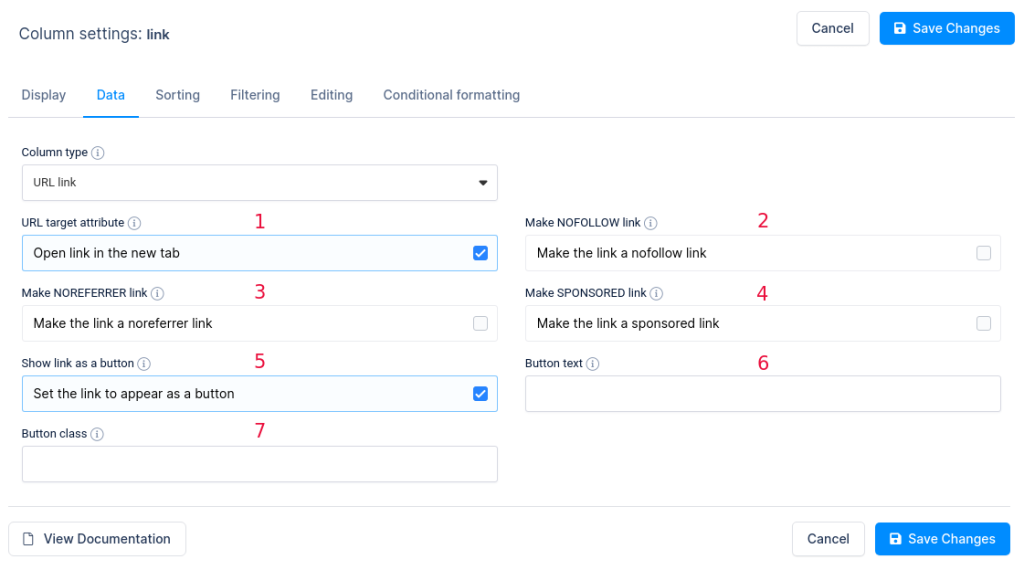
Task: Disable Set the link to appear as button
Action: click(x=480, y=393)
